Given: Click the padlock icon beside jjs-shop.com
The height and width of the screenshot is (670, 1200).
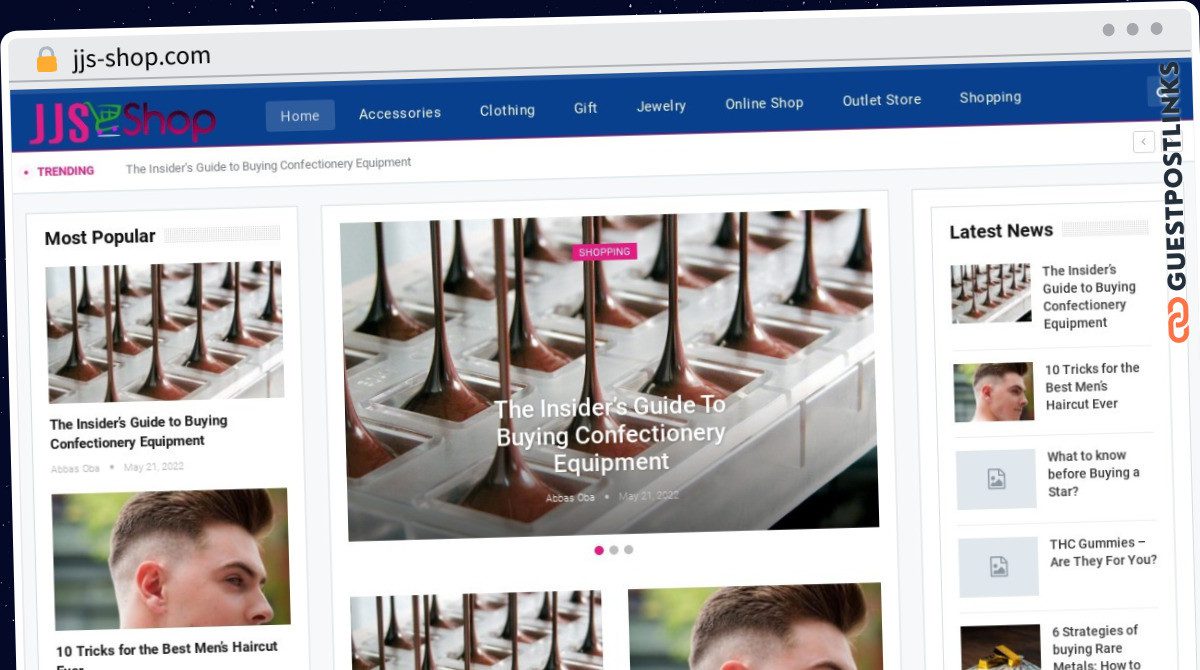Looking at the screenshot, I should click(x=47, y=59).
